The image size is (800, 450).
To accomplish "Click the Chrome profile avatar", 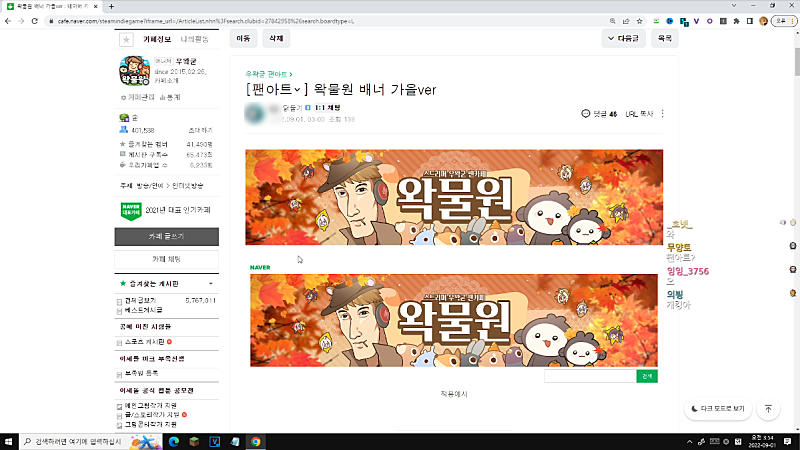I will 763,21.
